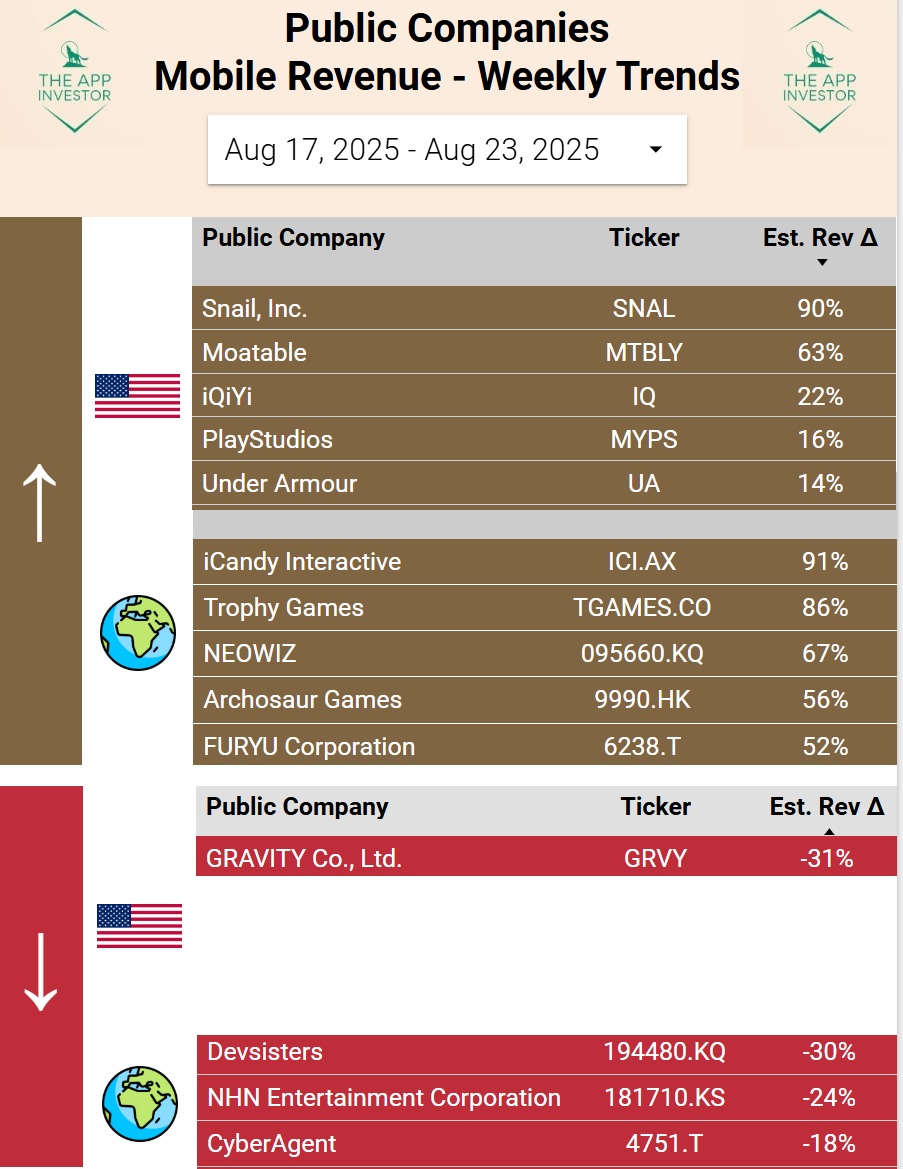Click the App Investor logo at top left
Screen dimensions: 903x1169
coord(75,72)
